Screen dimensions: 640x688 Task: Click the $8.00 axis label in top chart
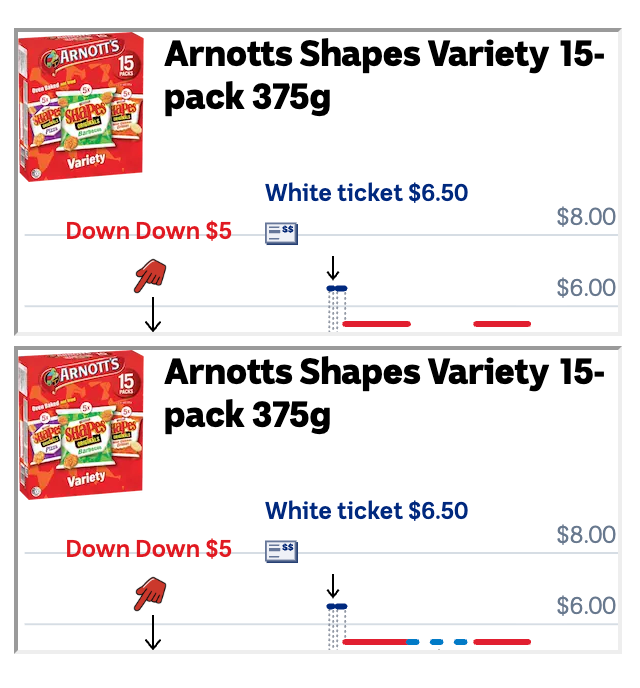(586, 217)
